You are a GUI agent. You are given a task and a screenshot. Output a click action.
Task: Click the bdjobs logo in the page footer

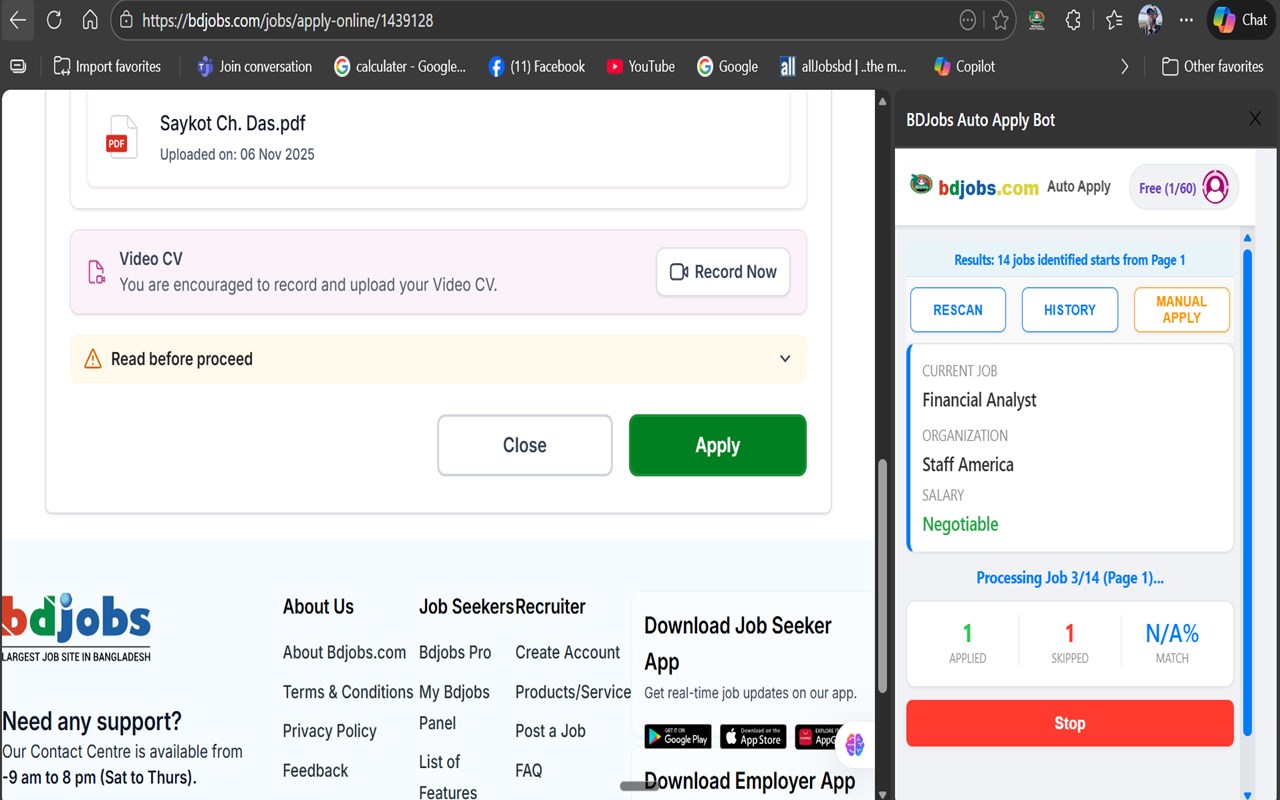pyautogui.click(x=76, y=628)
